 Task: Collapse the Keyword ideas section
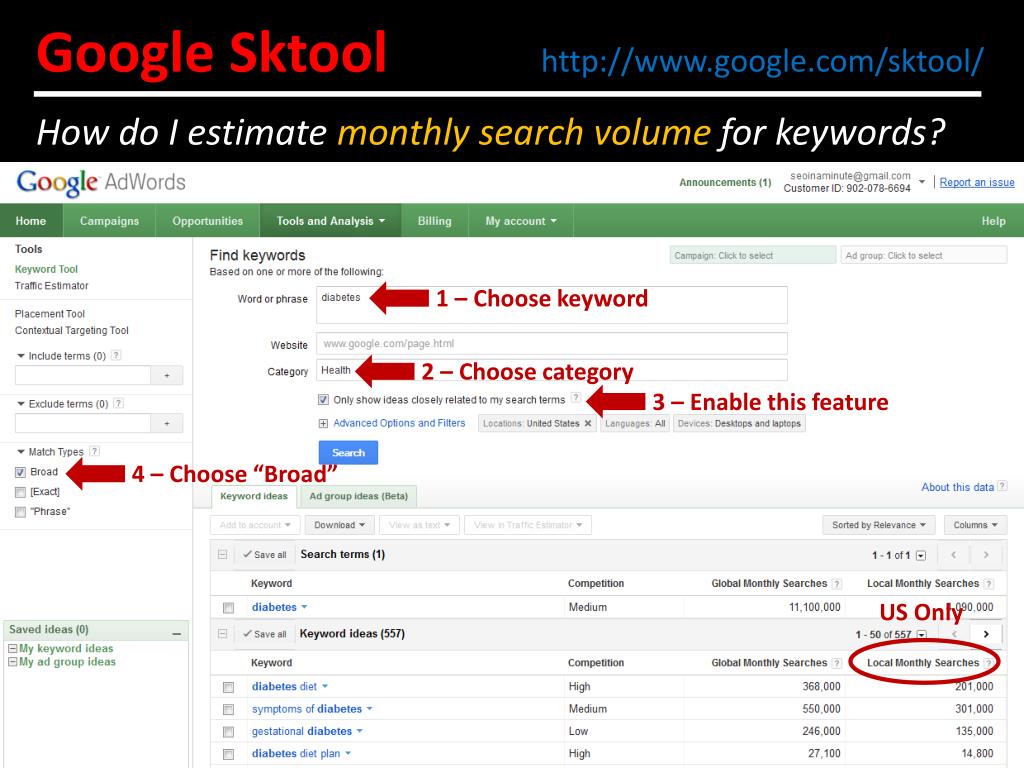pyautogui.click(x=223, y=633)
